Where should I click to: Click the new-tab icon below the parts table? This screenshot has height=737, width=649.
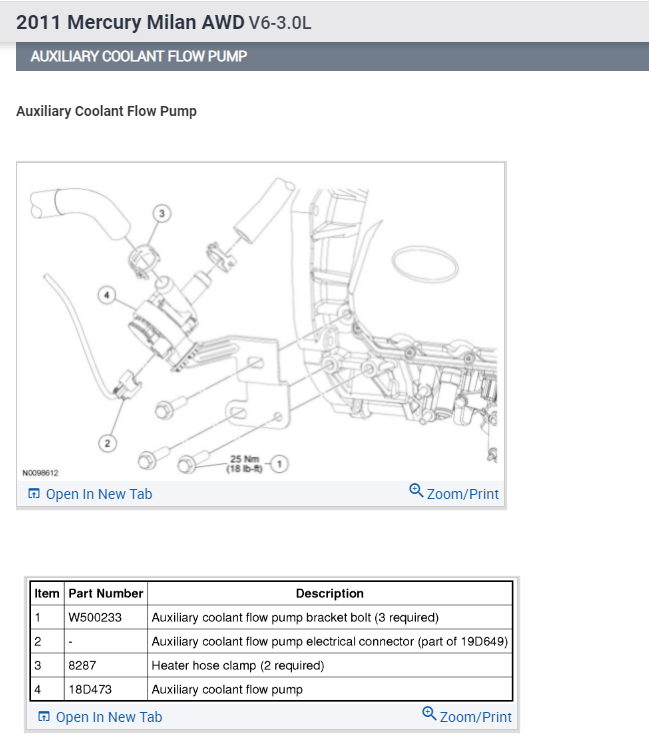[x=44, y=716]
